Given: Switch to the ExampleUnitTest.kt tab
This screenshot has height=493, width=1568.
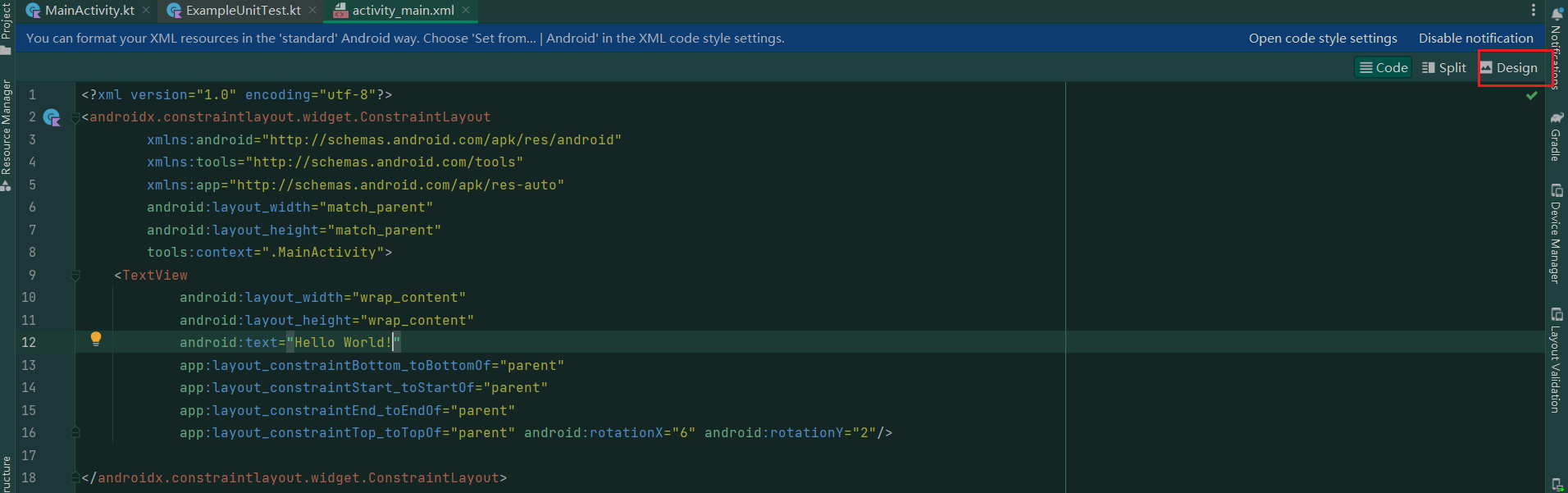Looking at the screenshot, I should (x=234, y=11).
